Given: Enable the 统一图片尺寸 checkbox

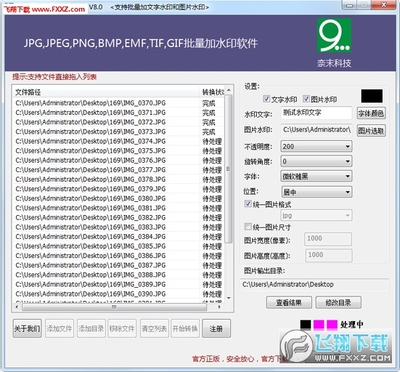Looking at the screenshot, I should [248, 227].
